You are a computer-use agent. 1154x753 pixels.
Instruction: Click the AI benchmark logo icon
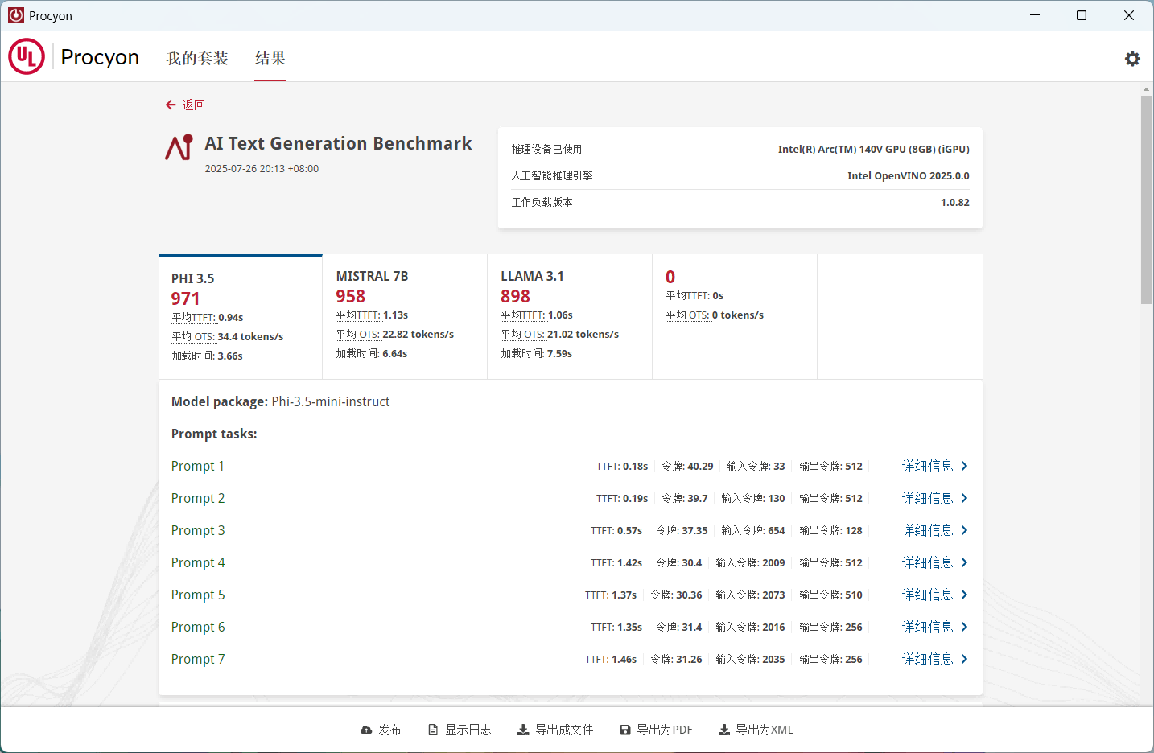tap(178, 147)
